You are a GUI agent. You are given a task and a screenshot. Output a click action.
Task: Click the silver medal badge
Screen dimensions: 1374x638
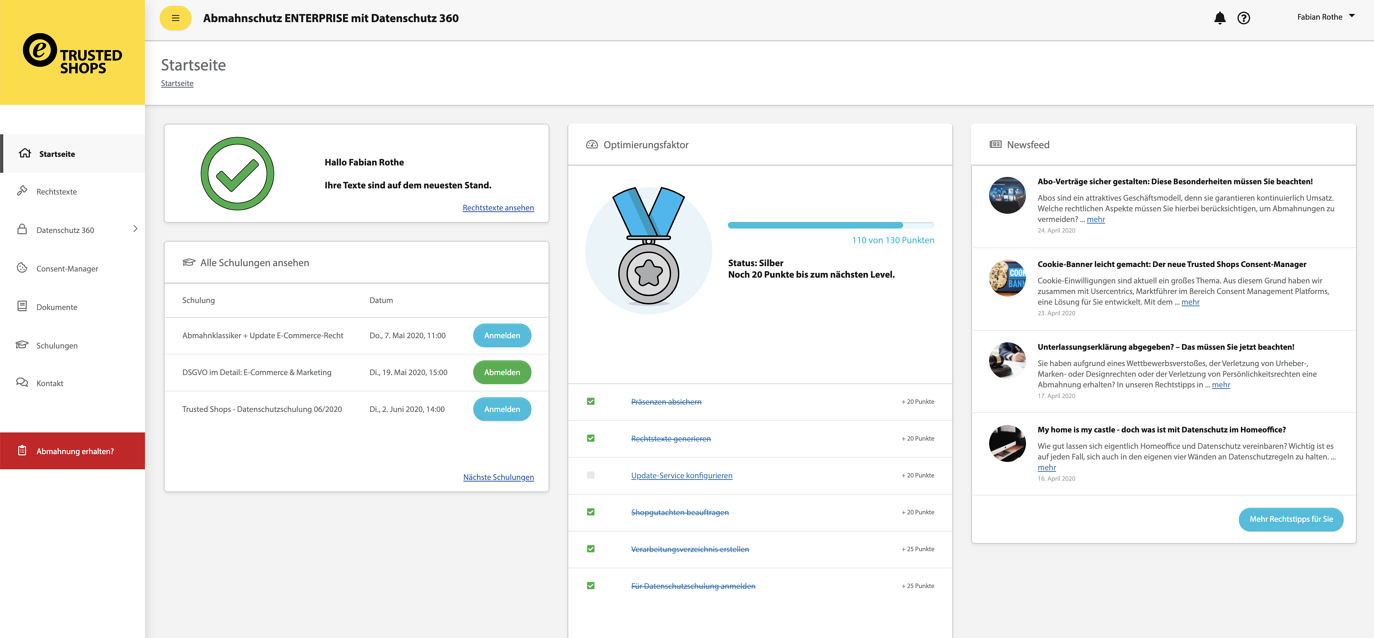pyautogui.click(x=649, y=250)
